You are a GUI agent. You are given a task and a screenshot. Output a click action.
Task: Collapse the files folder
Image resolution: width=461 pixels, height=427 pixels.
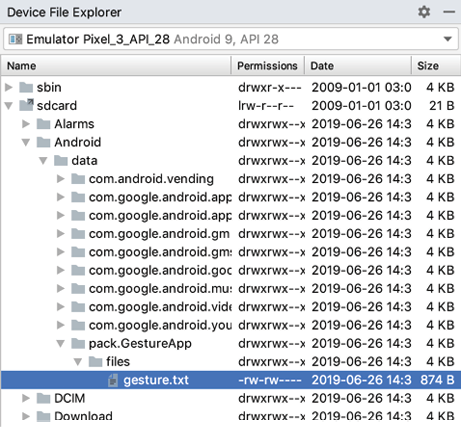78,362
